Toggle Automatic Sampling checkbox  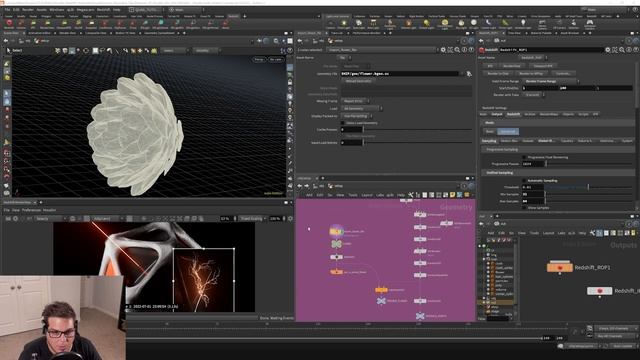(x=524, y=180)
